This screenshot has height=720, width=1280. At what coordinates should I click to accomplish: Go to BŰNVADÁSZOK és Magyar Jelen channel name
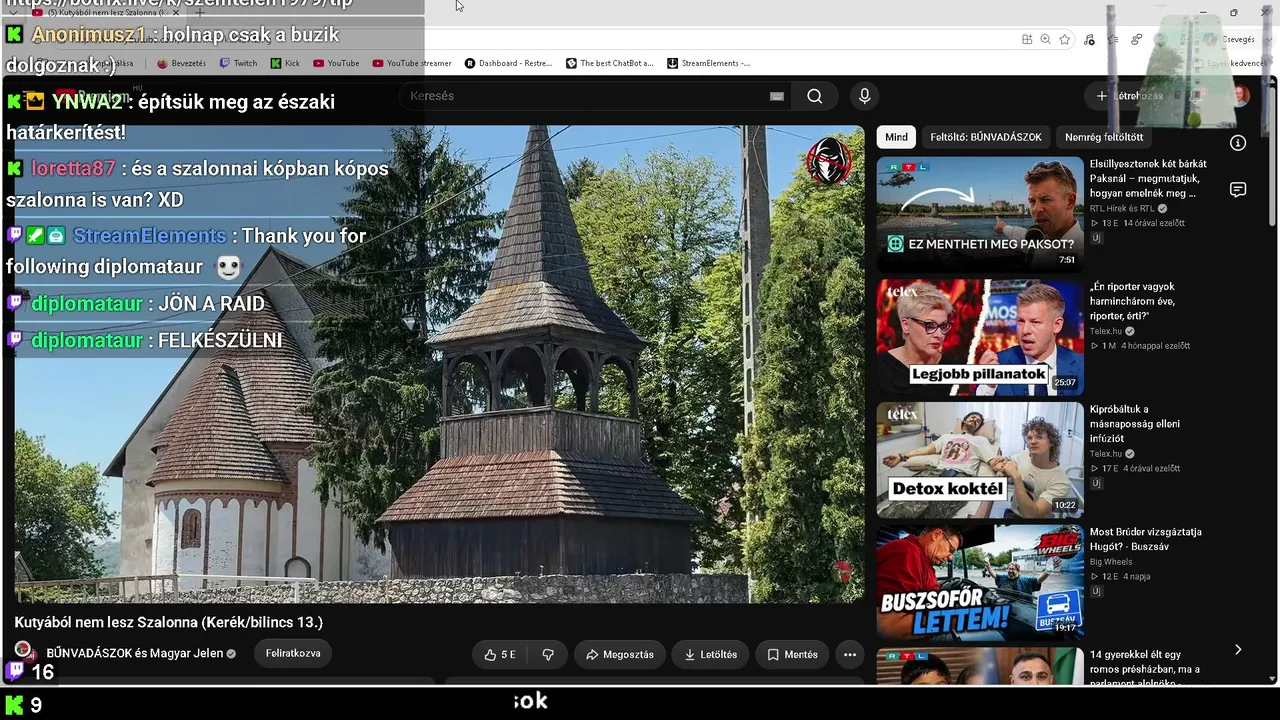click(x=135, y=654)
